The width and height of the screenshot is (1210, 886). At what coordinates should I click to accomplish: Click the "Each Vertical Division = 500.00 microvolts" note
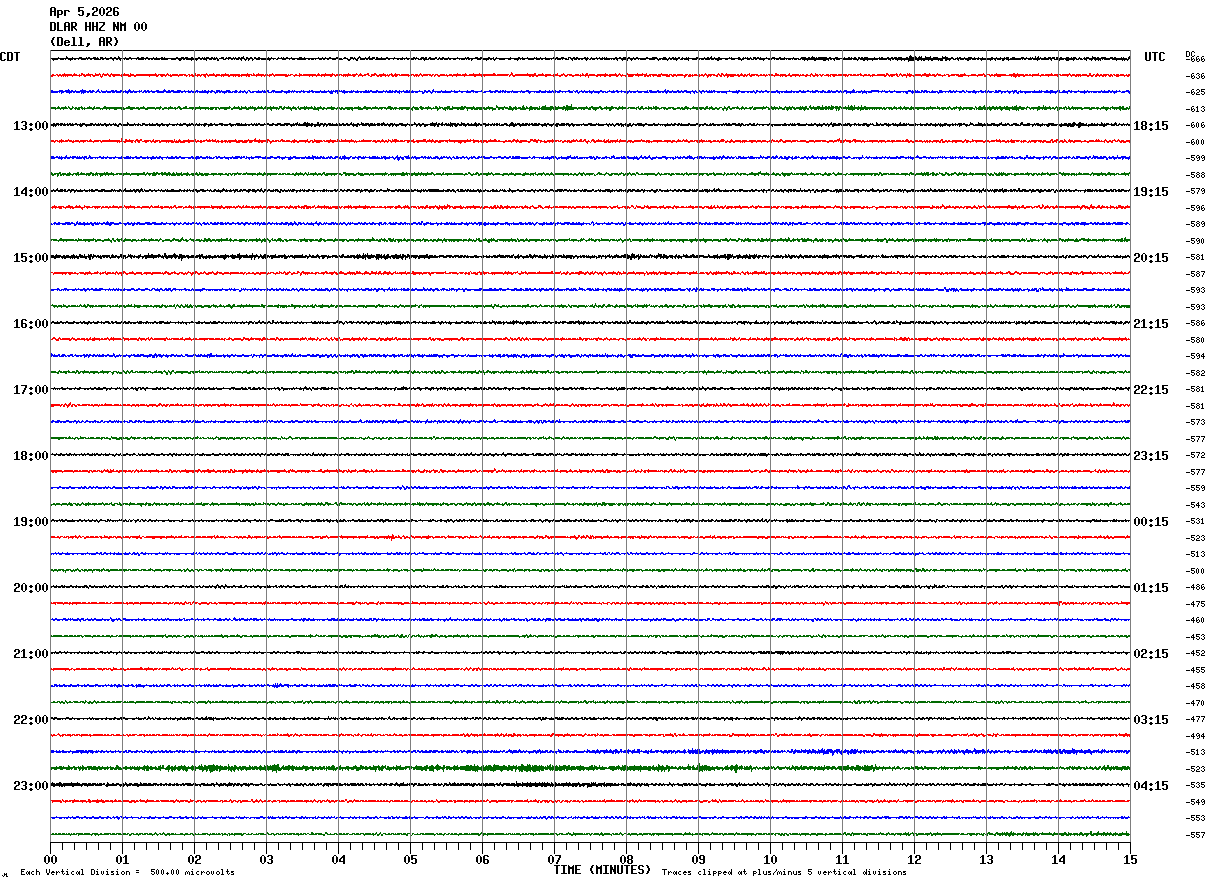pos(128,872)
